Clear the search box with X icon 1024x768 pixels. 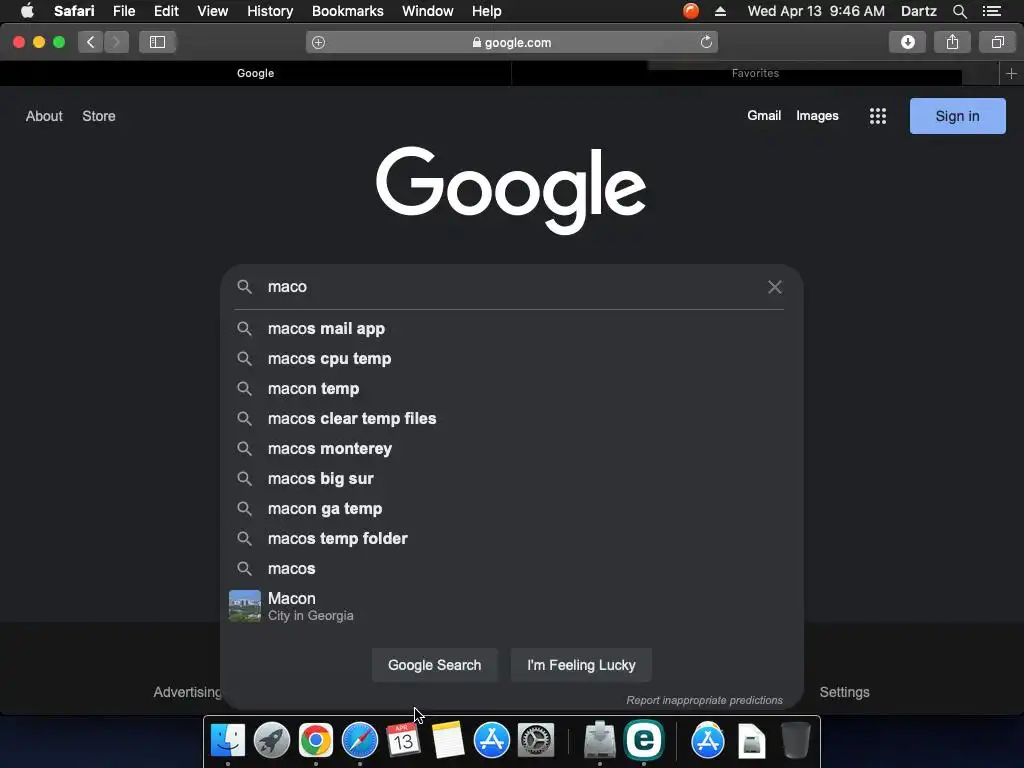tap(775, 287)
